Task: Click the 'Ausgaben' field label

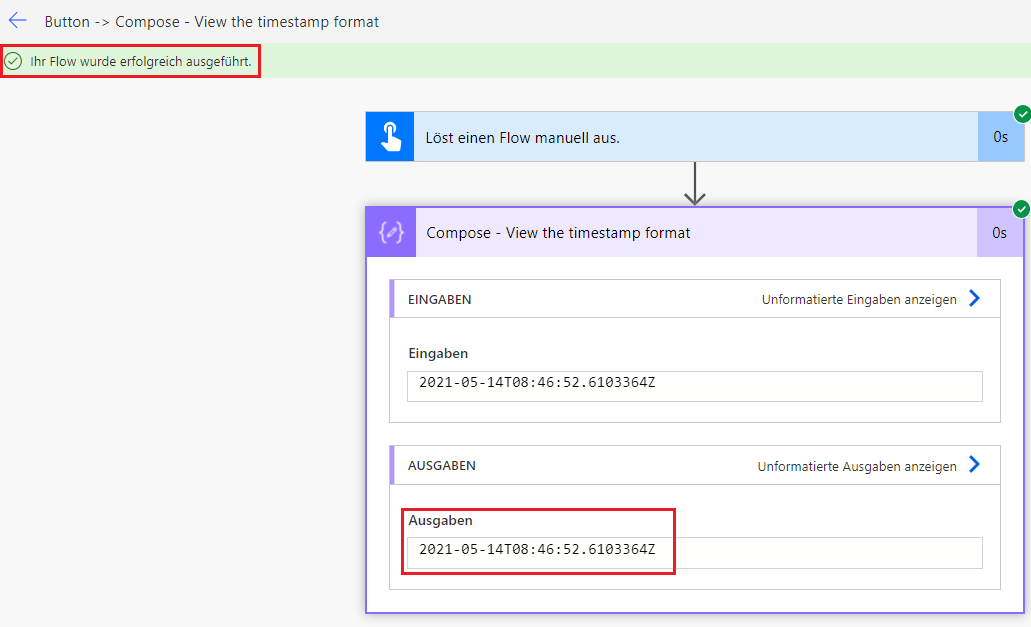Action: [x=440, y=521]
